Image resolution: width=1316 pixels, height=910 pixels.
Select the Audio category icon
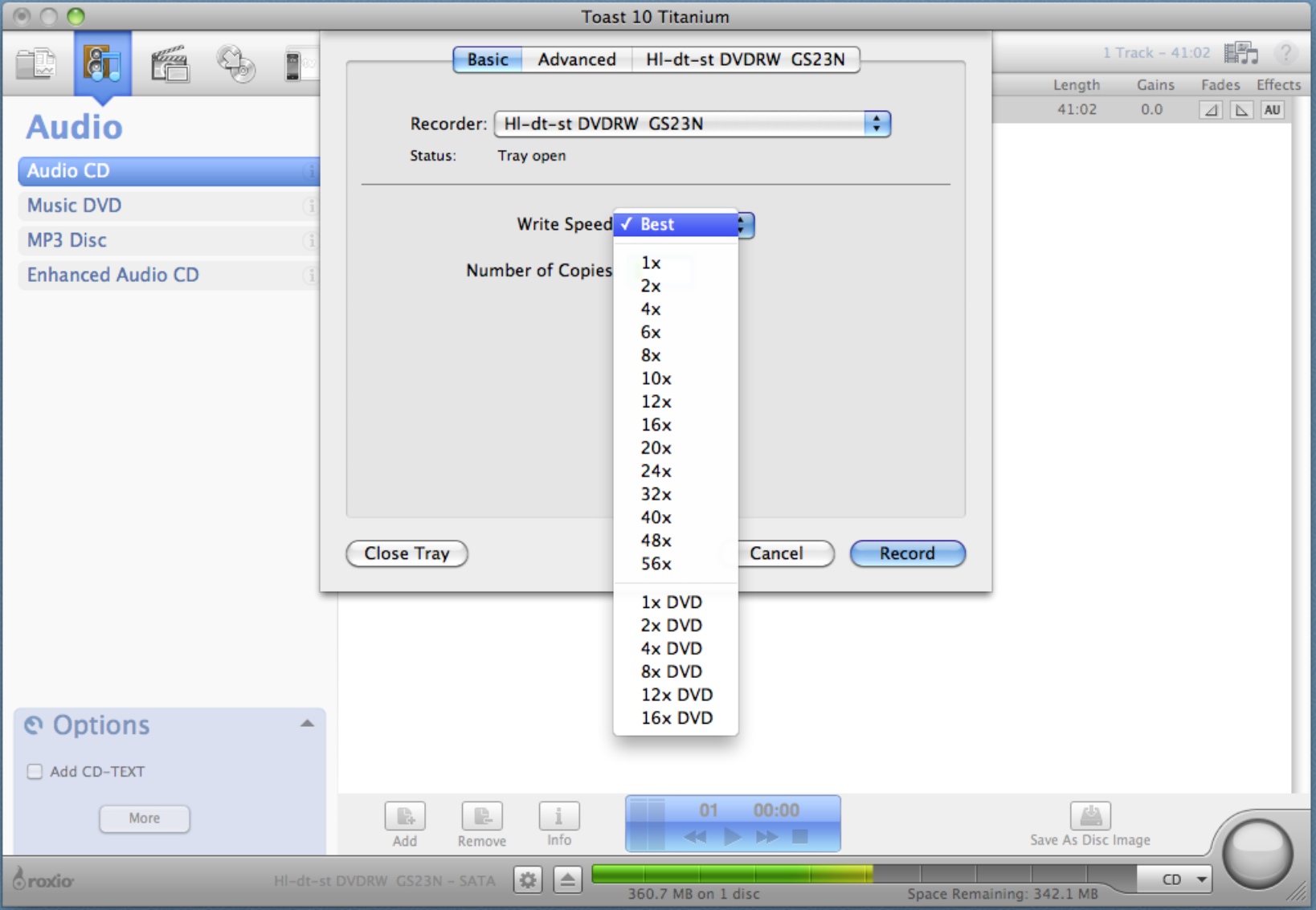pos(103,64)
